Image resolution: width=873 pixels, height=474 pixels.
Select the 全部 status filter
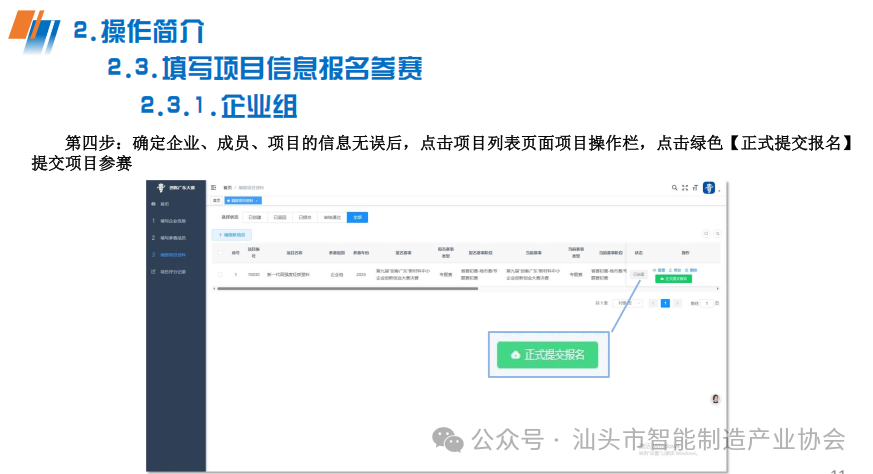(x=357, y=217)
